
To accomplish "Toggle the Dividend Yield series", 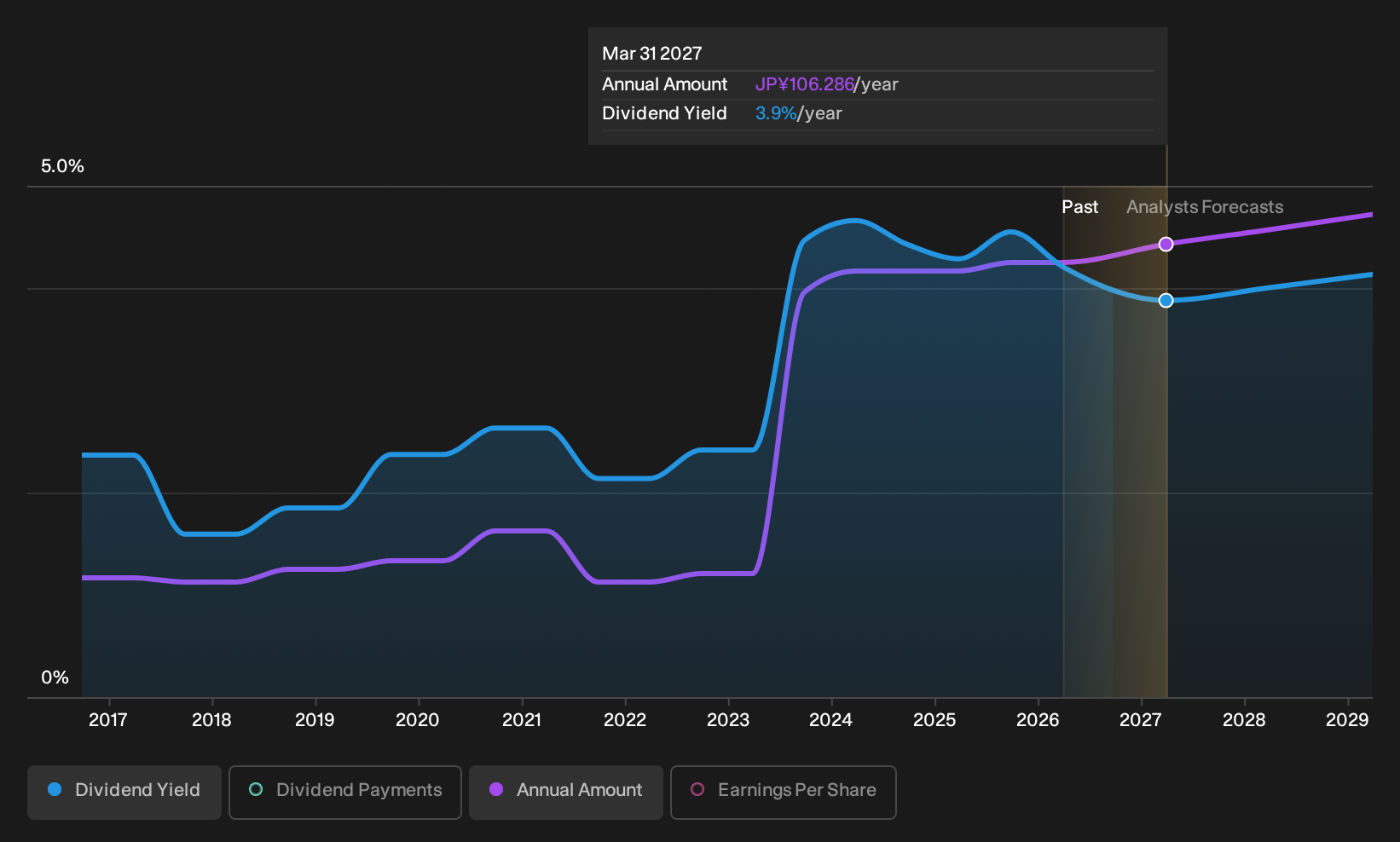I will tap(124, 793).
